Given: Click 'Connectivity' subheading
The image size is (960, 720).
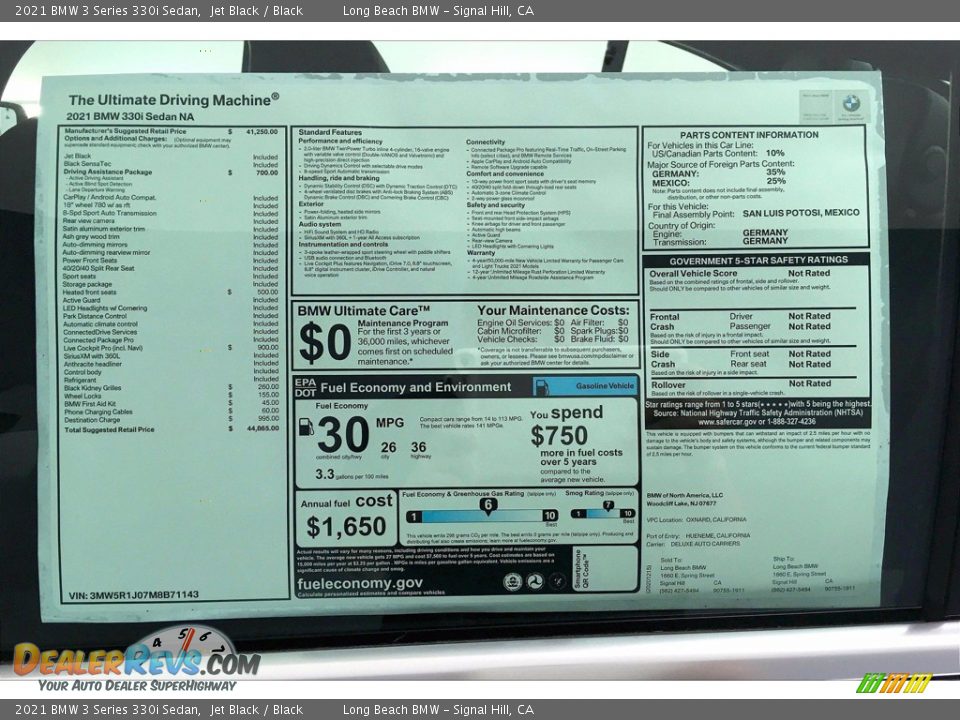Looking at the screenshot, I should point(486,142).
